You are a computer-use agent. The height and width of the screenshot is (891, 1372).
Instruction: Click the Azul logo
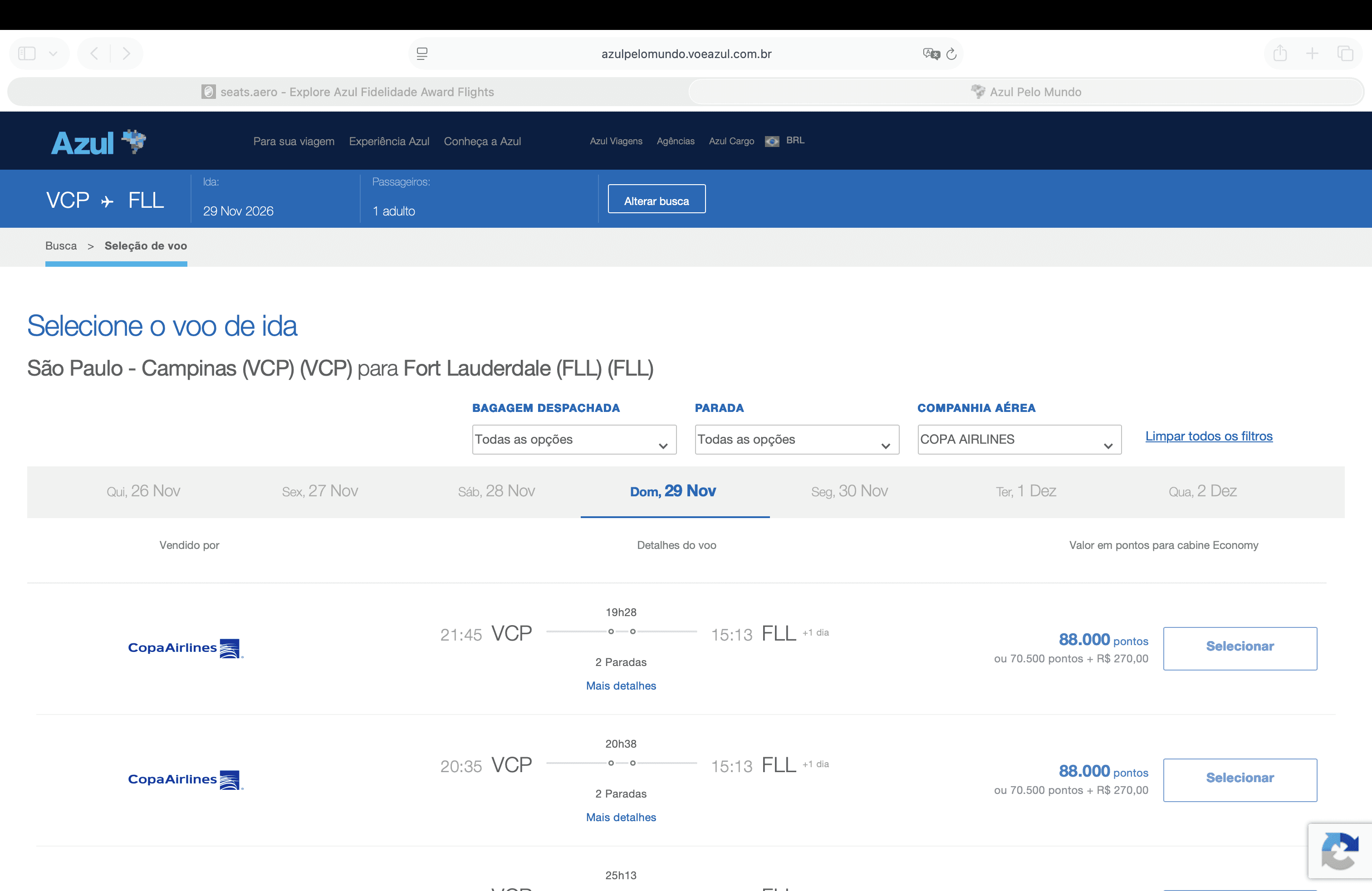pyautogui.click(x=98, y=142)
